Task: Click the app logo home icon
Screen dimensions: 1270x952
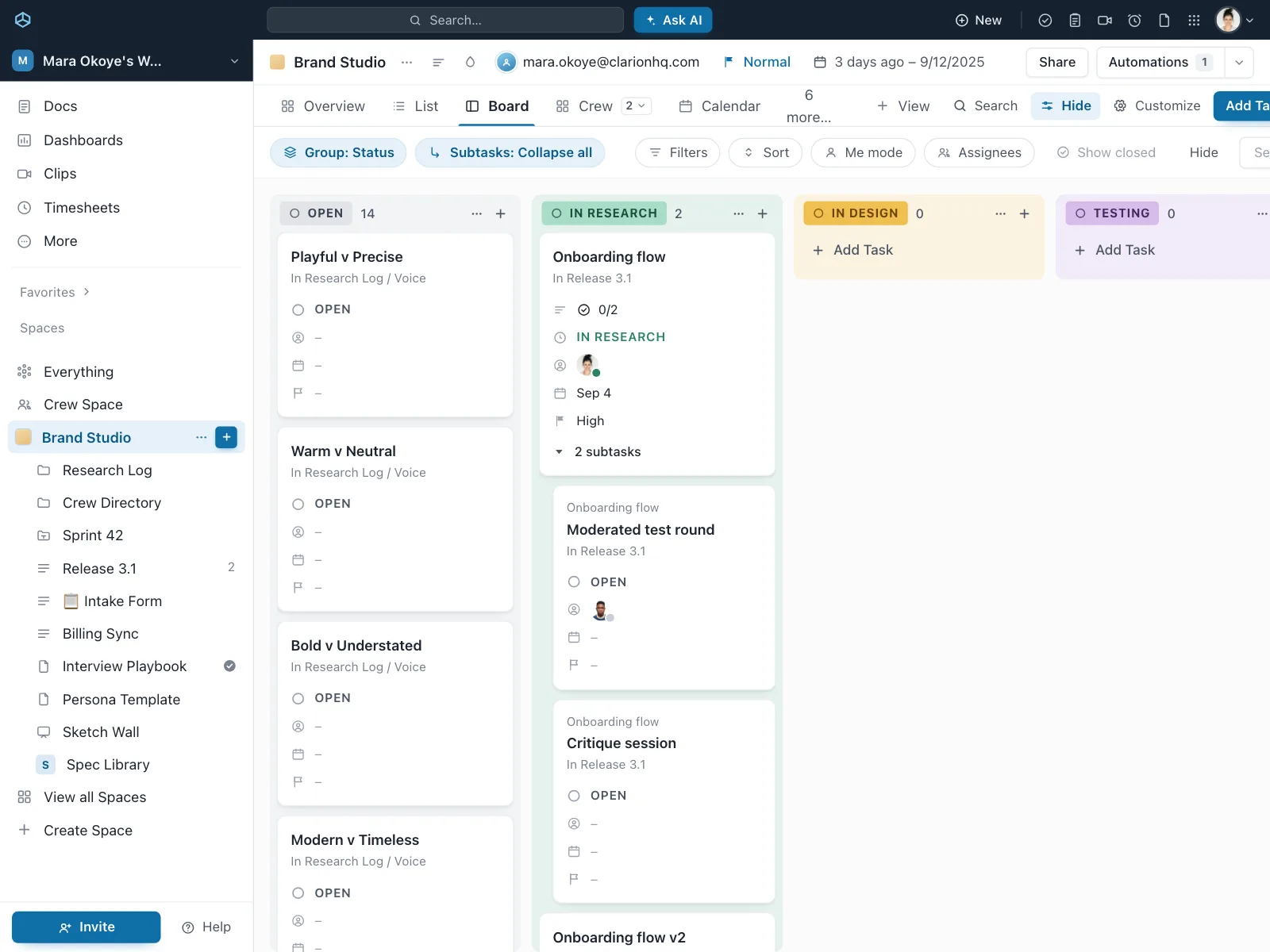Action: (x=23, y=20)
